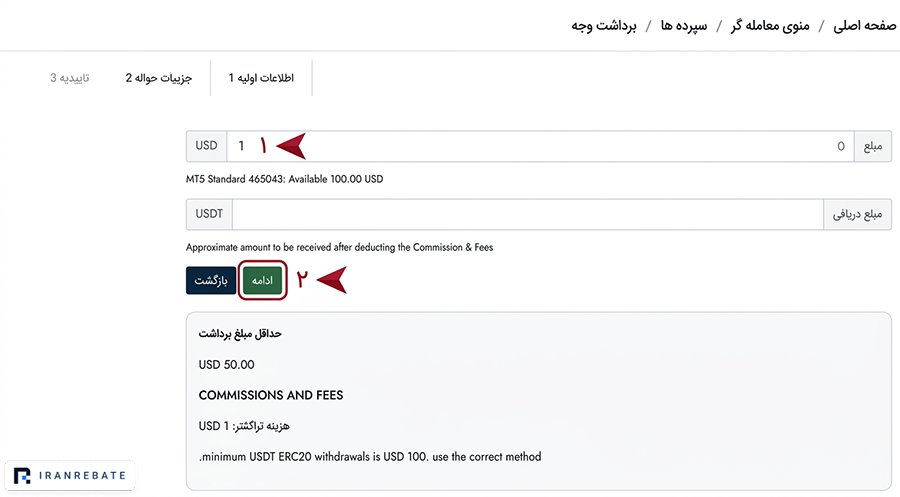Click the COMMISSIONS AND FEES heading

pos(271,395)
